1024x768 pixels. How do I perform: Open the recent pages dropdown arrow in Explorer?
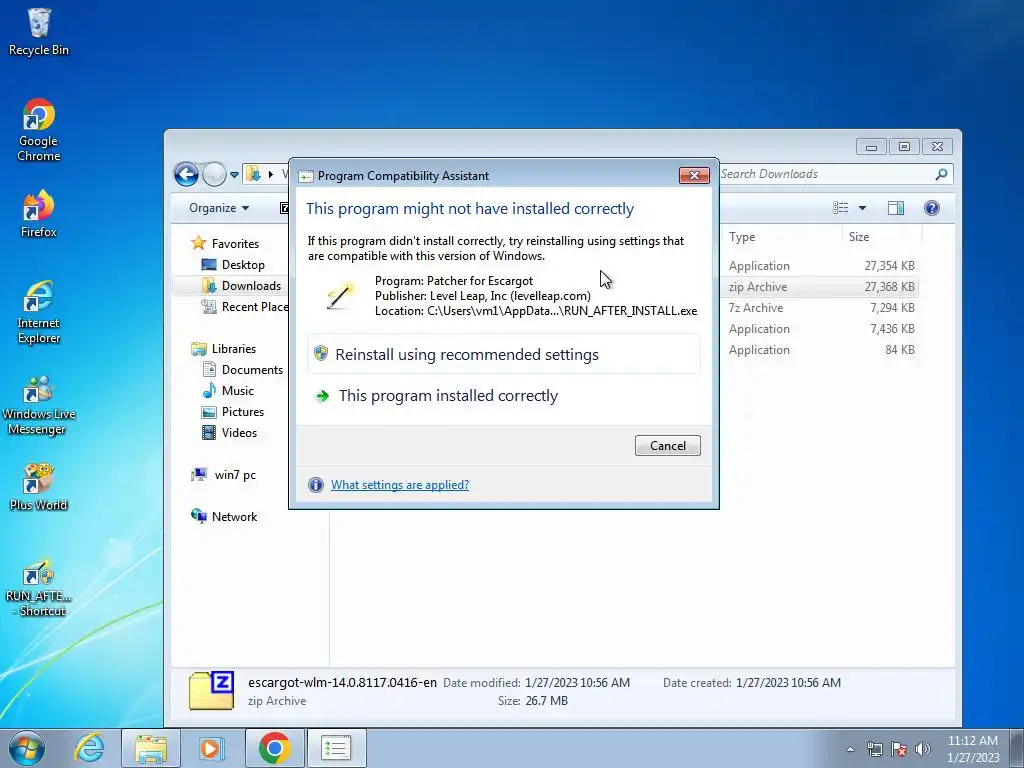point(234,174)
